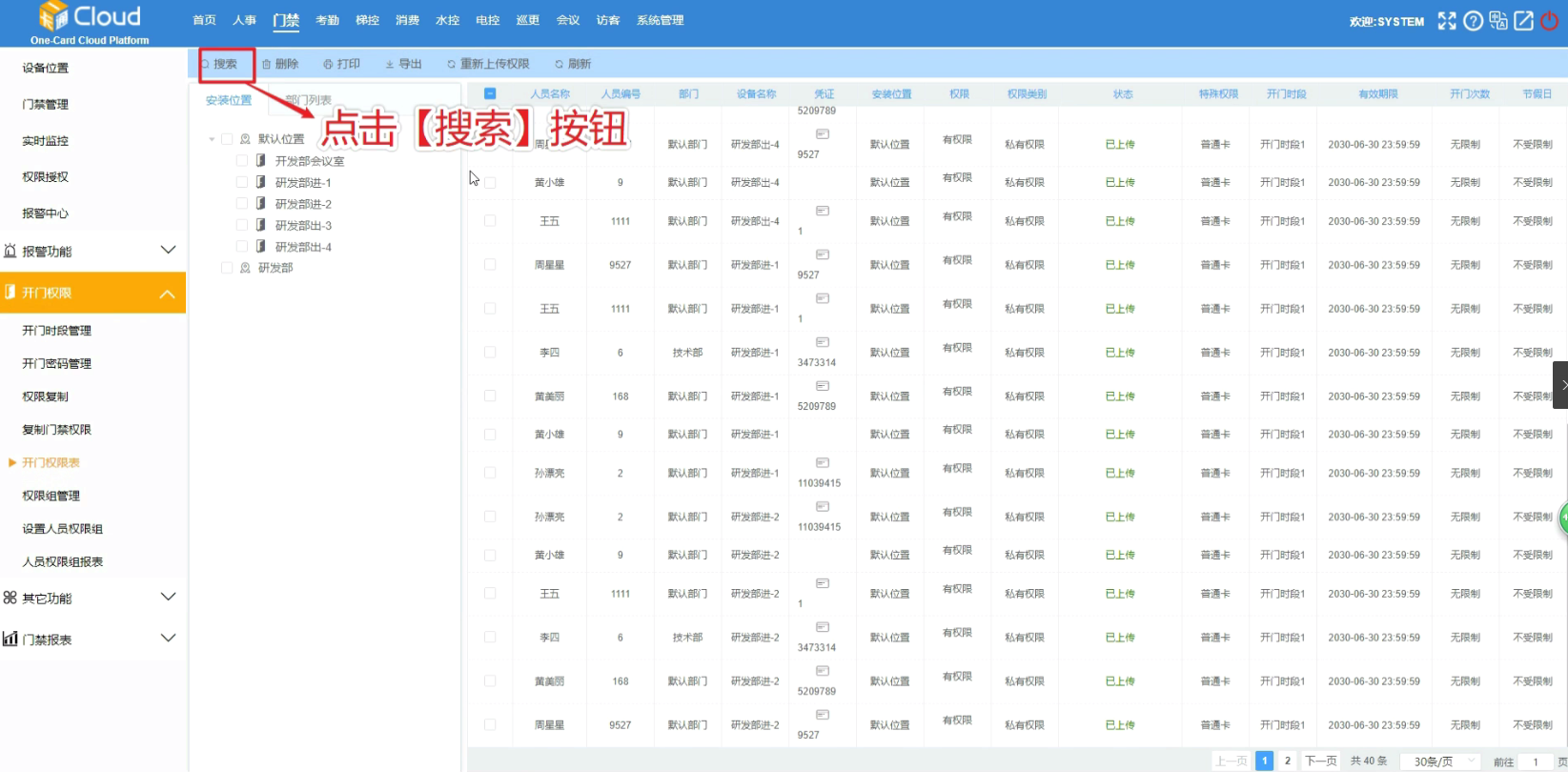Click 重新上传权限 re-upload permissions button
The image size is (1568, 772).
coord(488,64)
